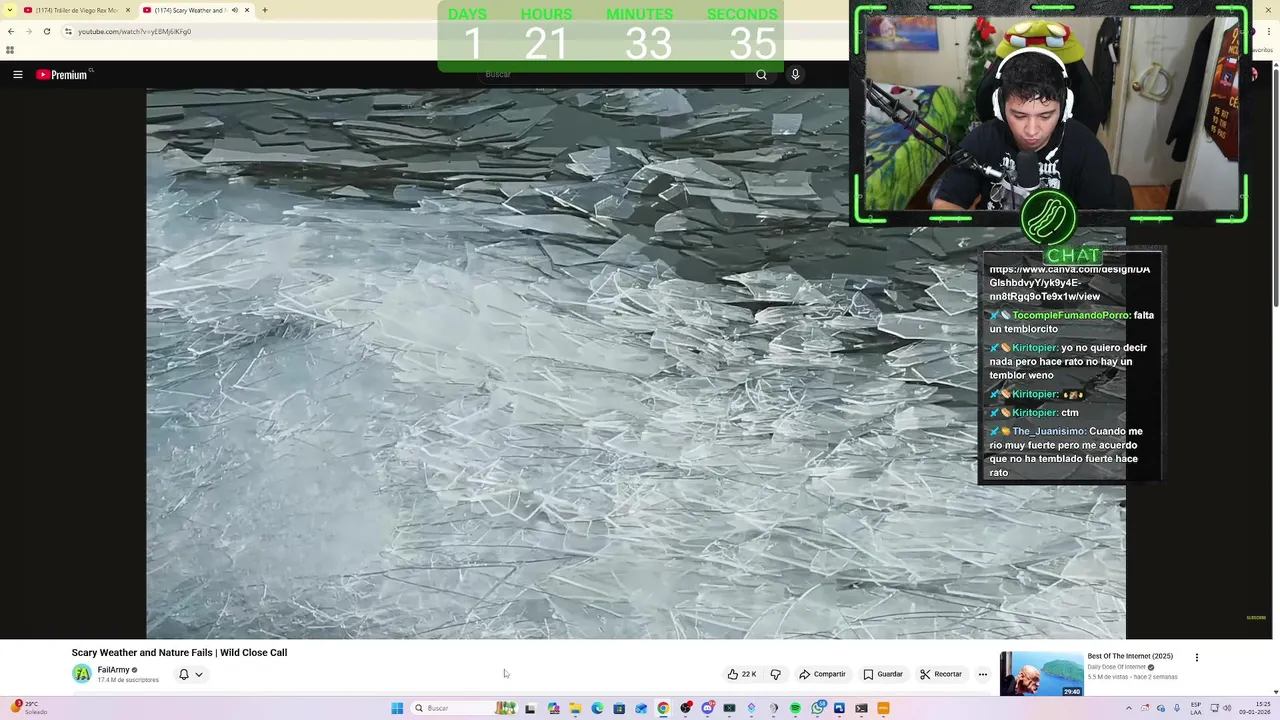1280x720 pixels.
Task: Reload the page with the refresh icon
Action: coord(46,31)
